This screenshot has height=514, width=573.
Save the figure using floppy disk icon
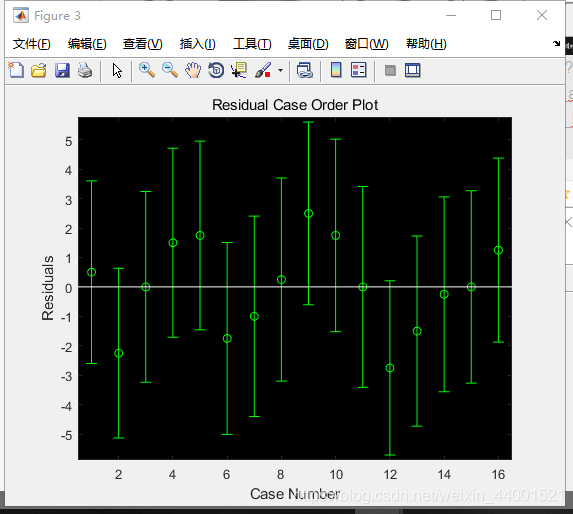[62, 70]
